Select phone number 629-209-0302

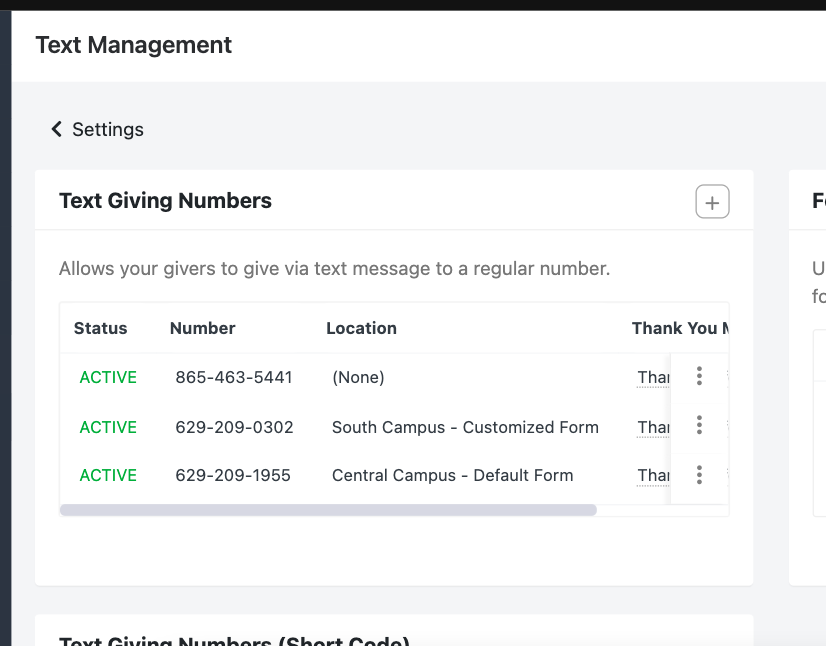point(234,427)
